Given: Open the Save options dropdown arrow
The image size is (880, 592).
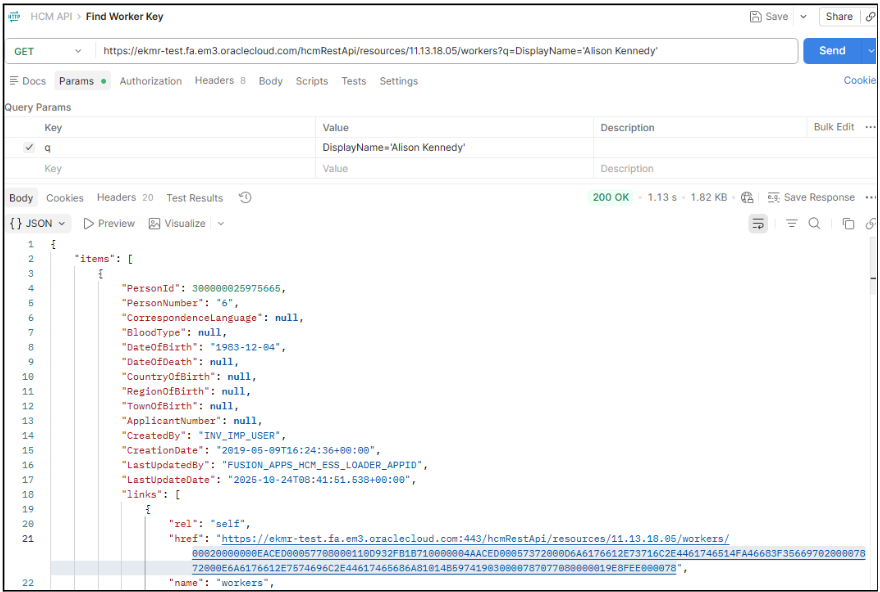Looking at the screenshot, I should pyautogui.click(x=803, y=17).
